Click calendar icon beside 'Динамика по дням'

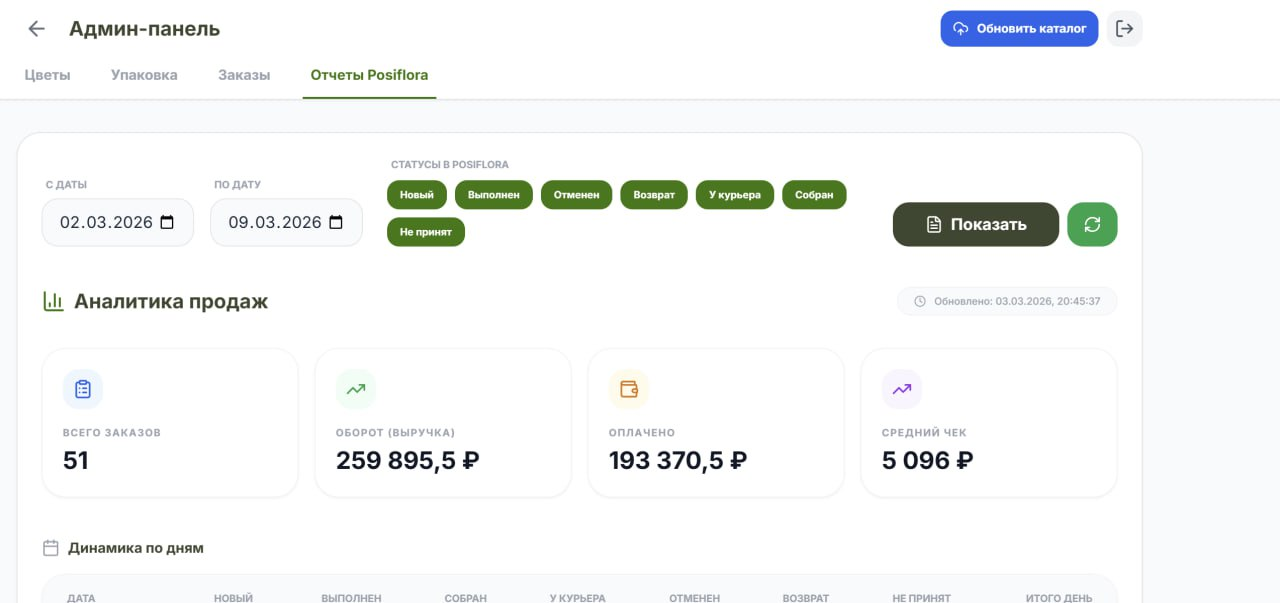pos(51,548)
